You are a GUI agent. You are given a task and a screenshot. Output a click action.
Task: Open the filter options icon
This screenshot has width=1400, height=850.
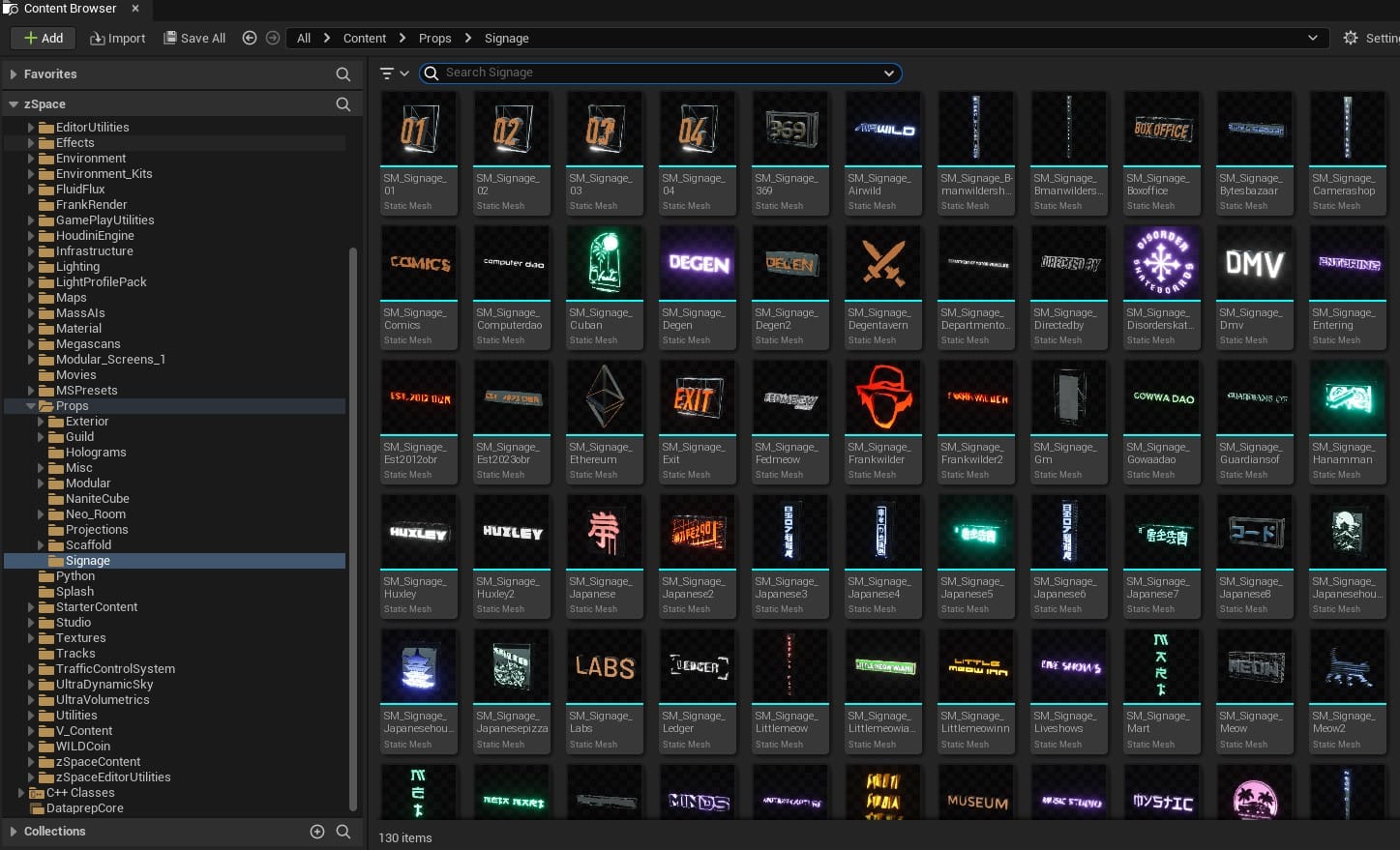click(387, 73)
